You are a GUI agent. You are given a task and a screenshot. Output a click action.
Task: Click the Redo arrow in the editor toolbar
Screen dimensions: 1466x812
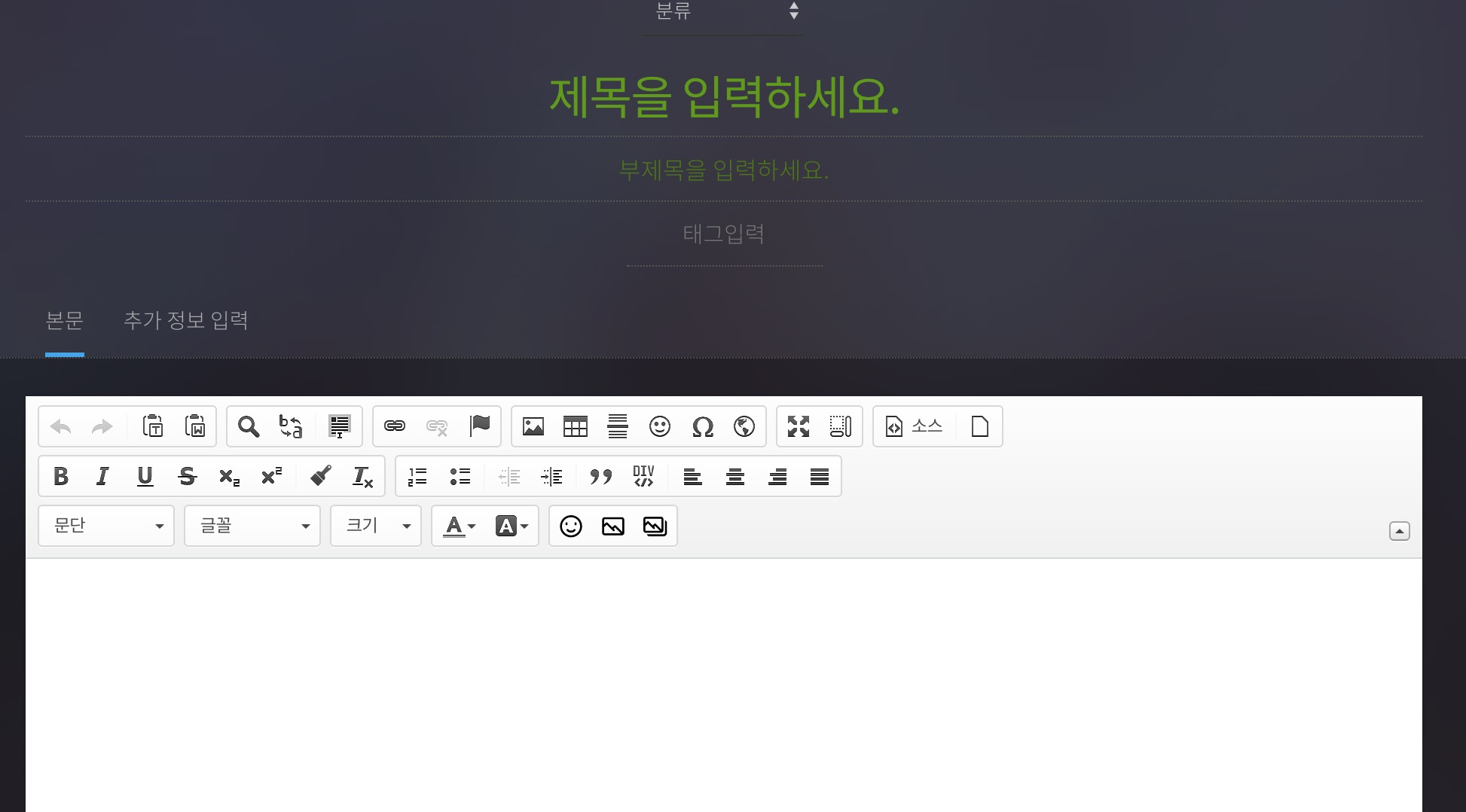(x=102, y=427)
